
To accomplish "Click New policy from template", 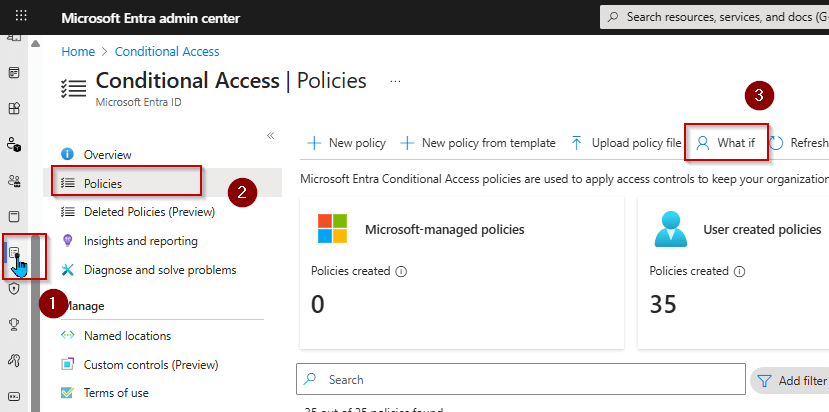I will point(478,143).
